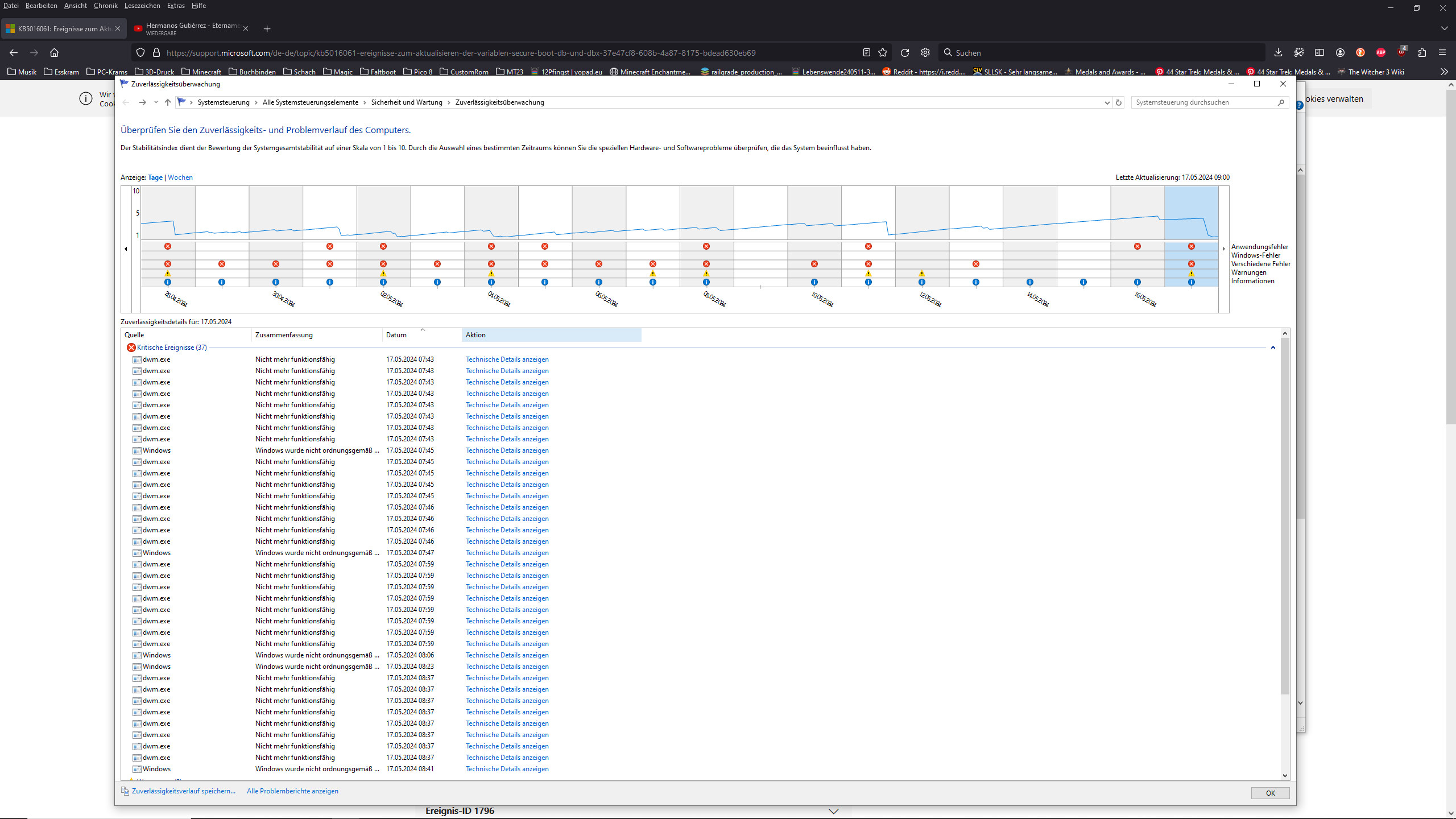Click the up-arrow navigation icon in Systemsteuerung
Image resolution: width=1456 pixels, height=819 pixels.
(167, 102)
